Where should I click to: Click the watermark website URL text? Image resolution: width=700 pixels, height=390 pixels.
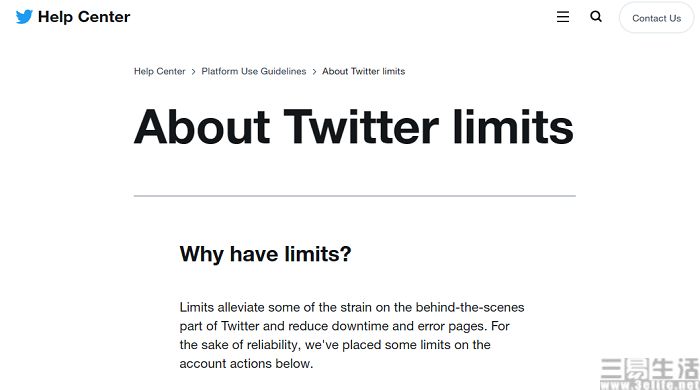tap(650, 385)
